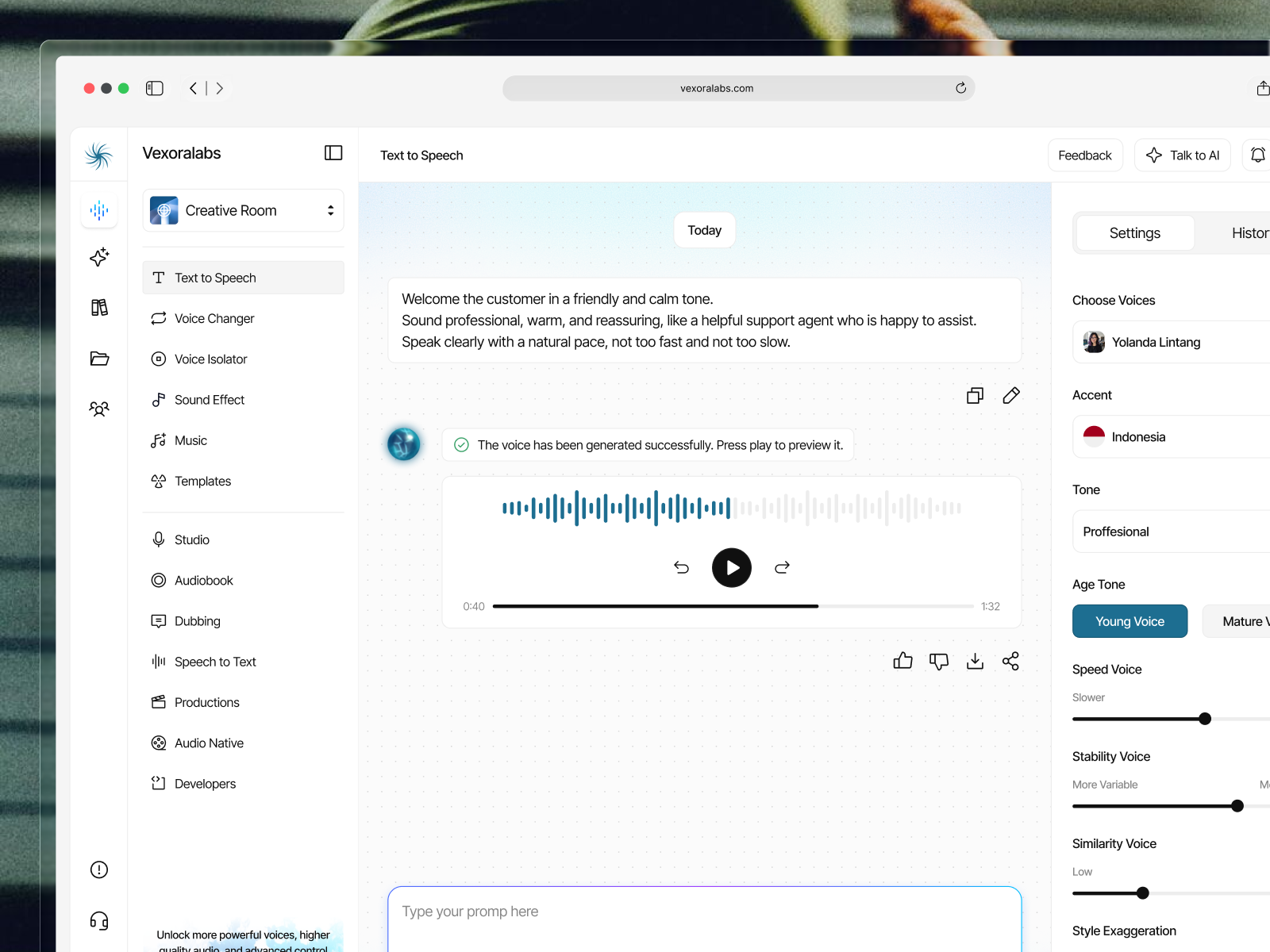Open Dubbing in sidebar

coord(243,621)
